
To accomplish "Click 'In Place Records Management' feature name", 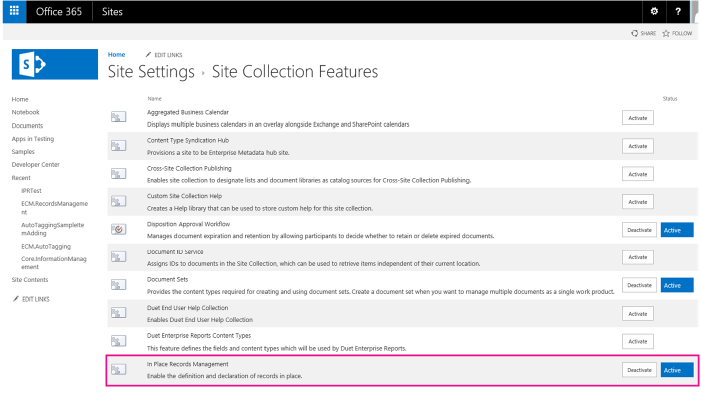I will pyautogui.click(x=187, y=364).
